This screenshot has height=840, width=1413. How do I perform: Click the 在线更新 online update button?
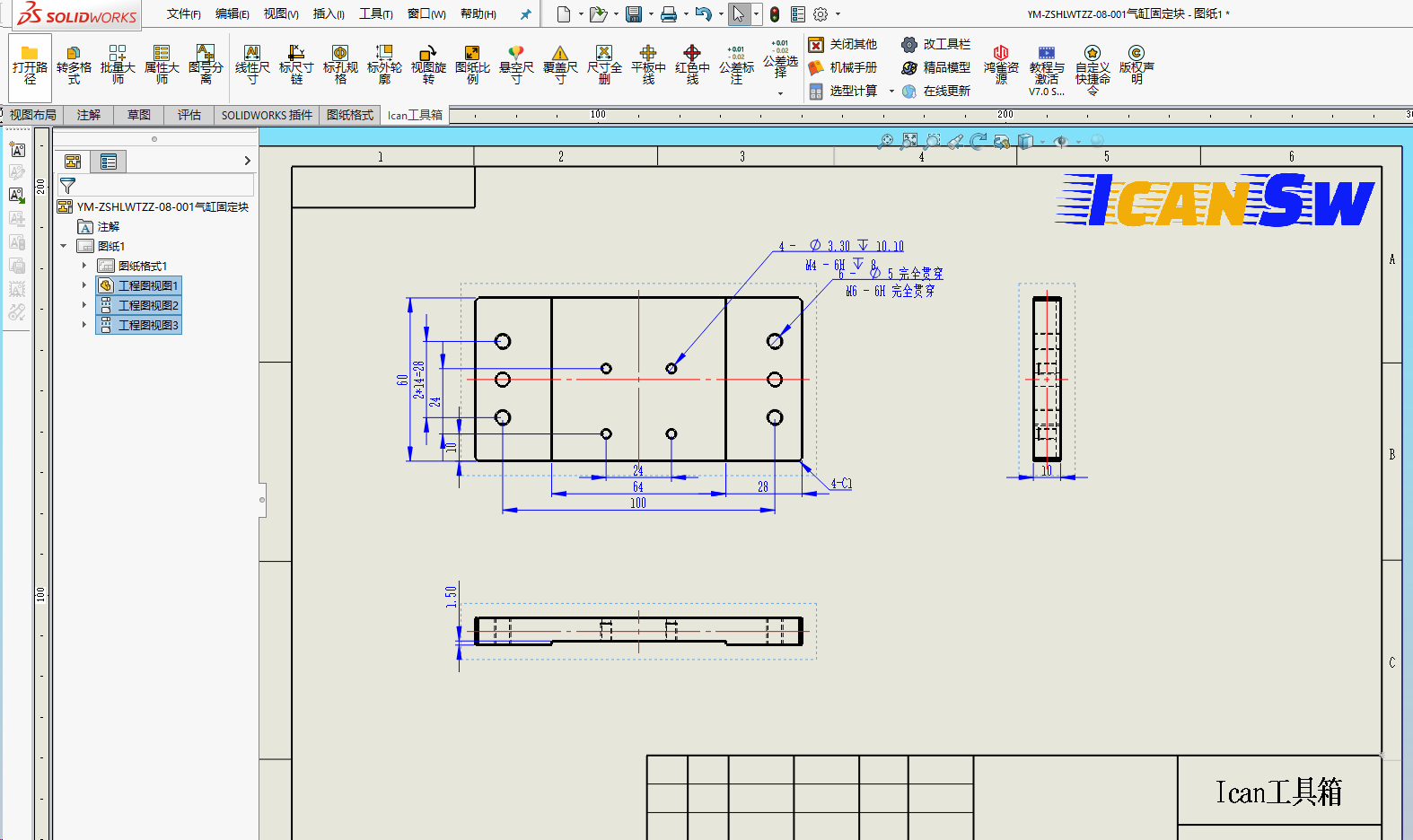[936, 92]
